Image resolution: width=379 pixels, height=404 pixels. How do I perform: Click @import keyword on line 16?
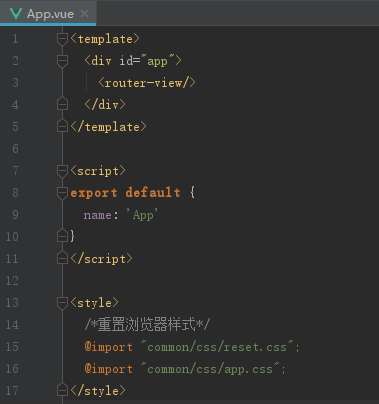(x=108, y=369)
